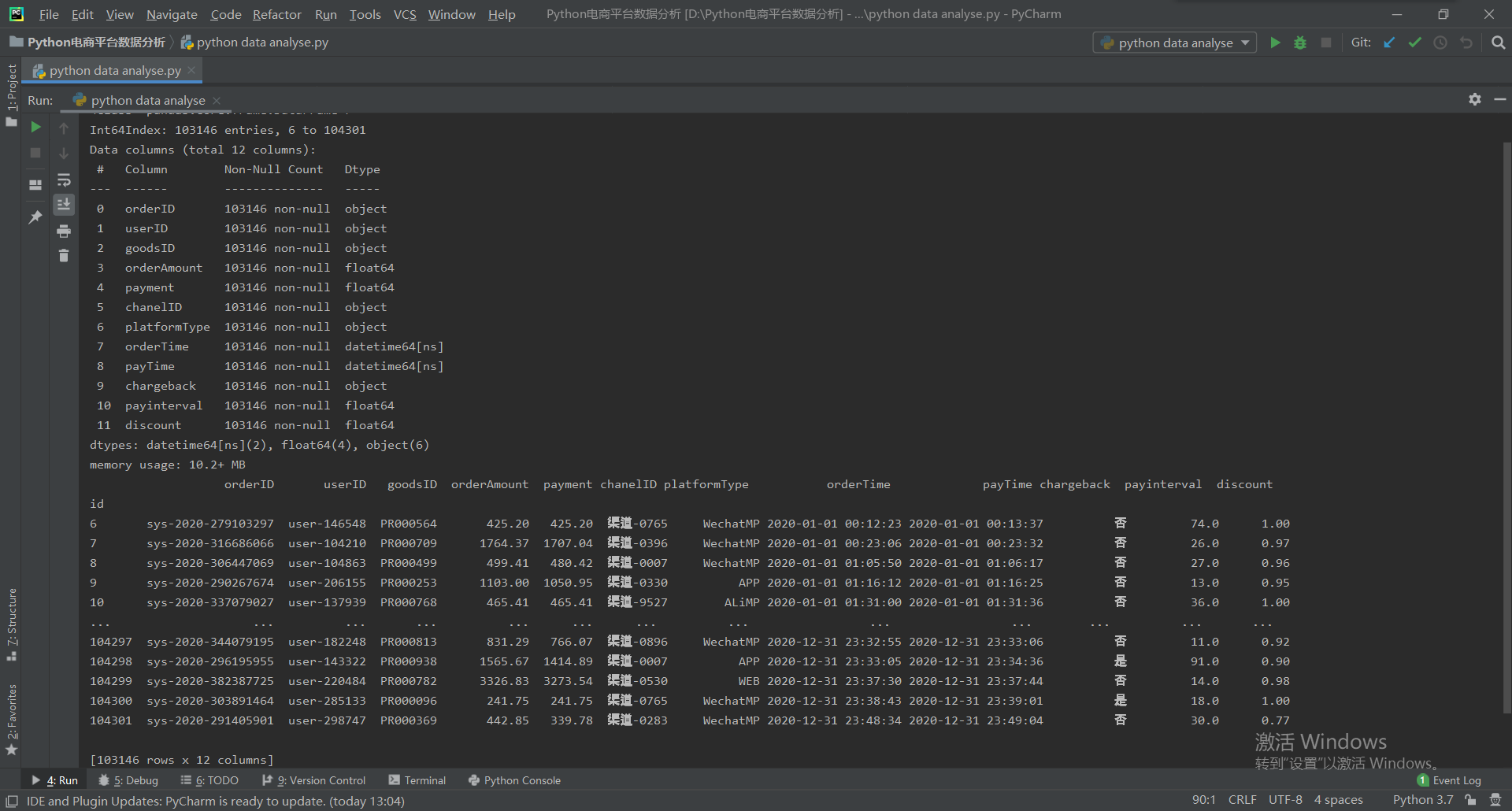
Task: Start debugging with the bug icon
Action: 1300,43
